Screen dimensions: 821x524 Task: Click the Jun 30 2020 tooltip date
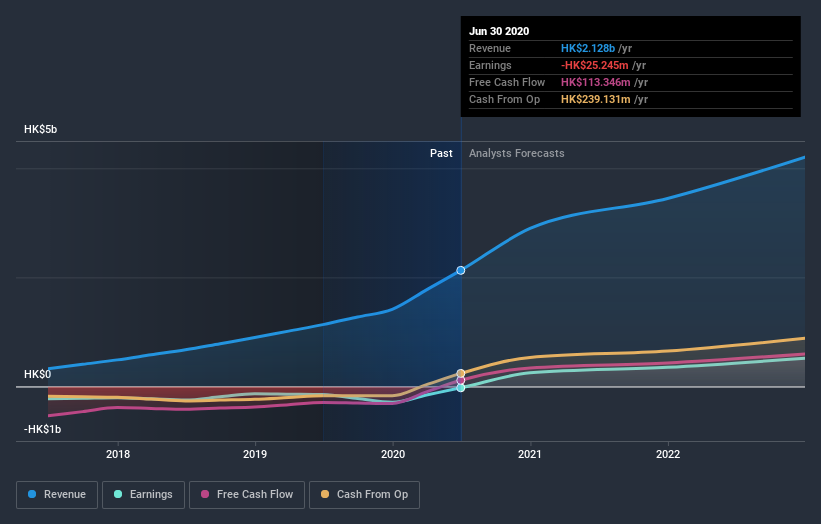tap(499, 31)
